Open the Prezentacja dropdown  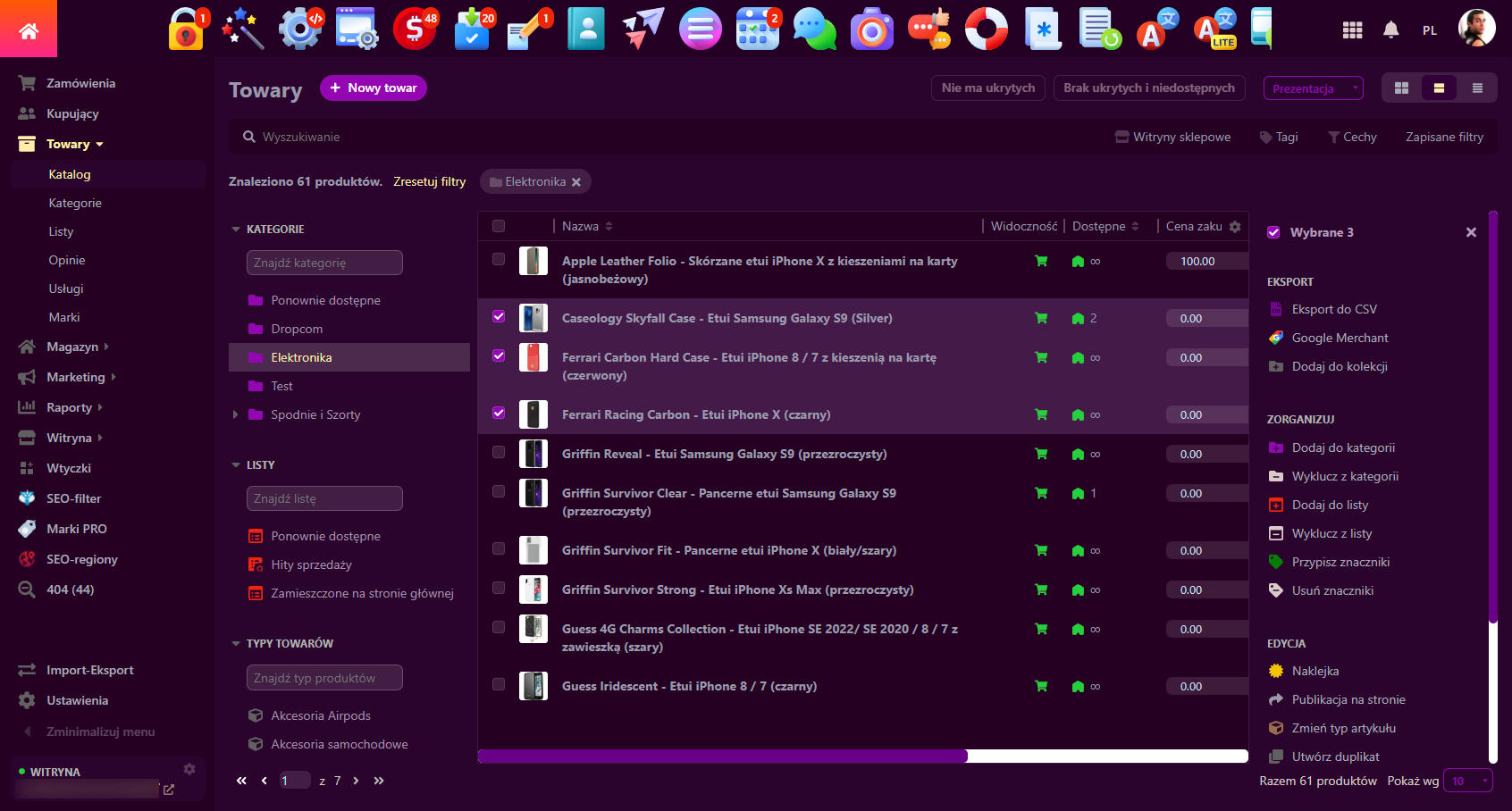point(1313,88)
